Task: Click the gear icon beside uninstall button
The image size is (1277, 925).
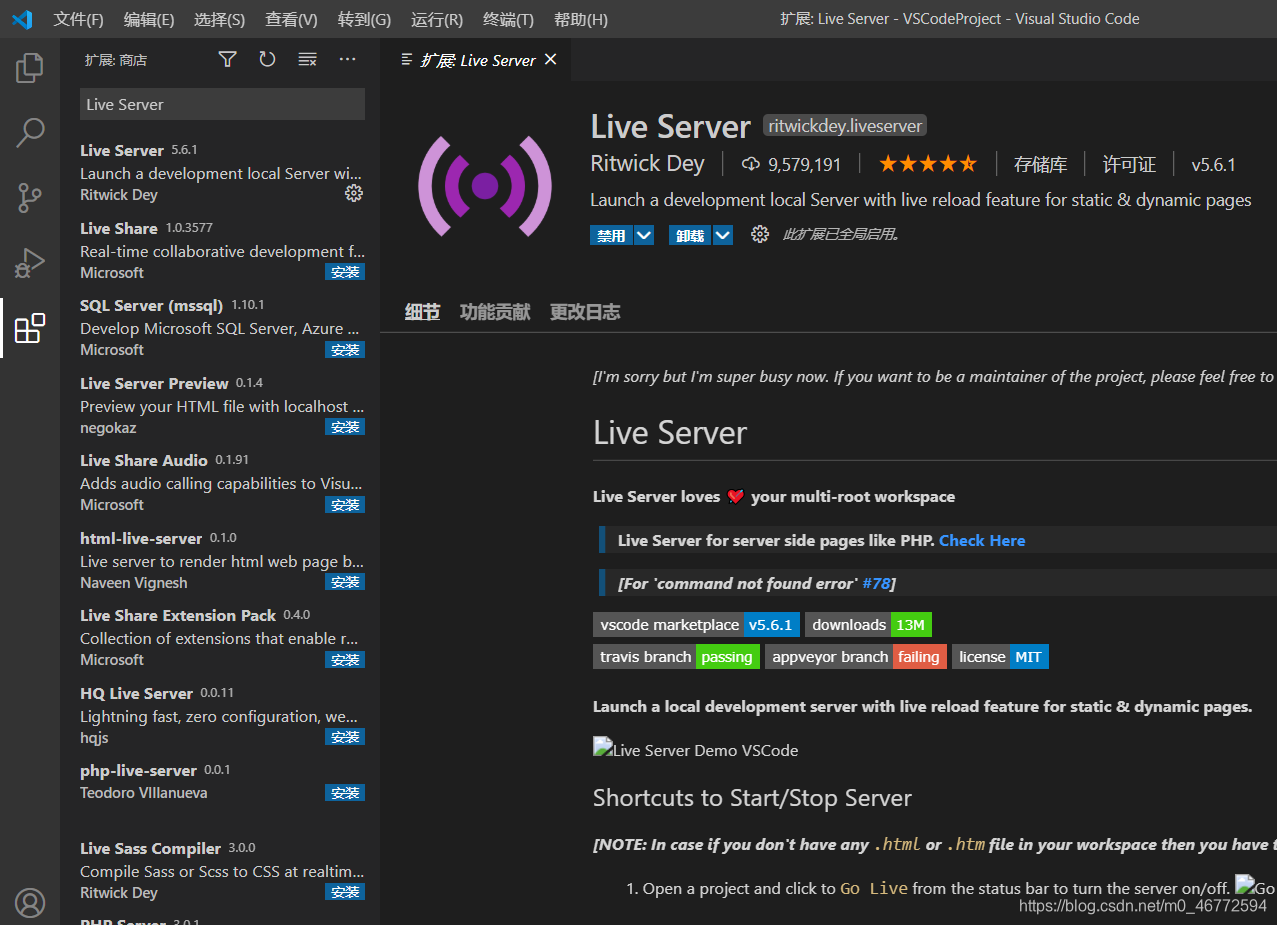Action: pos(760,234)
